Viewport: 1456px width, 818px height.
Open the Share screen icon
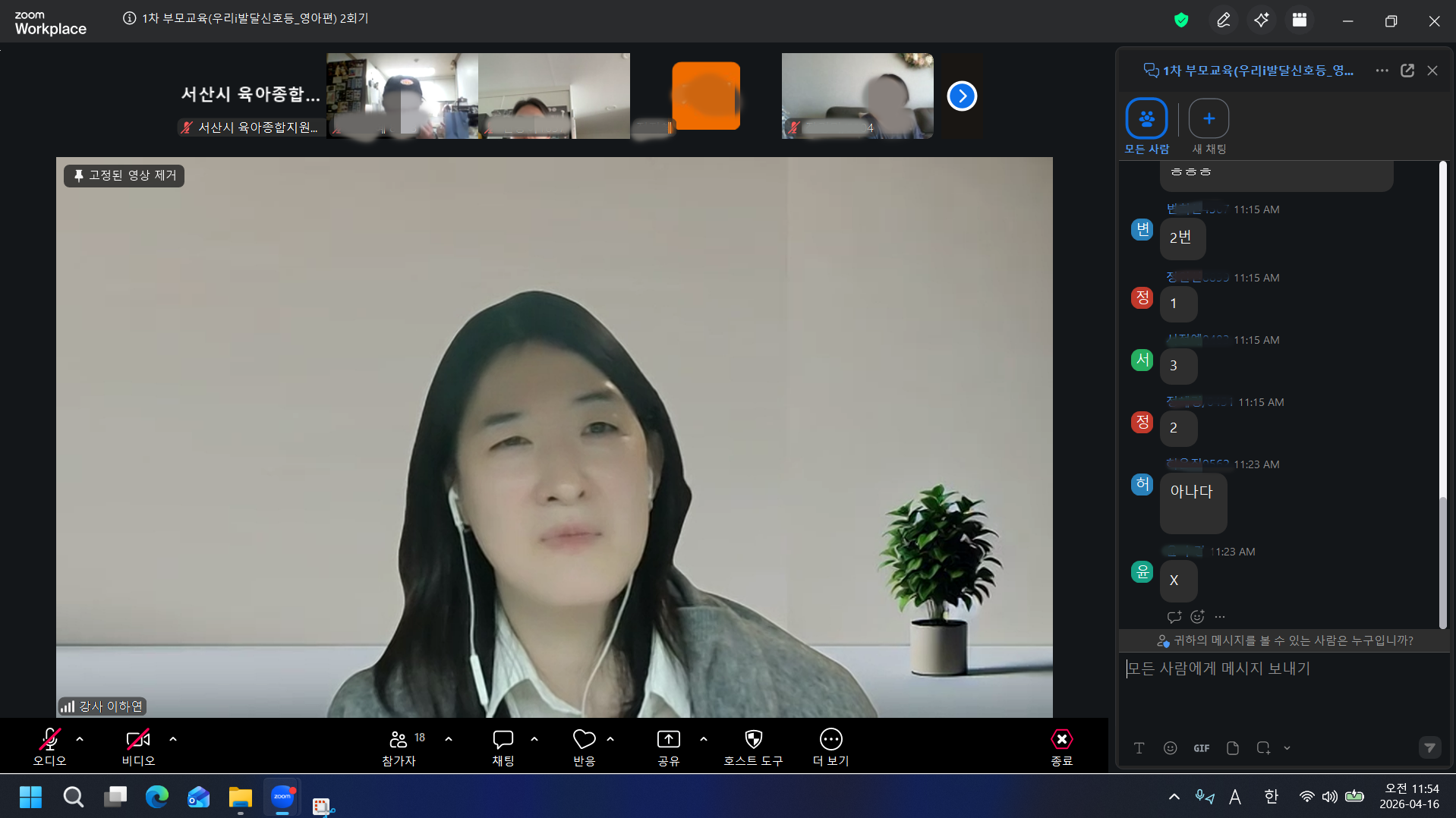(x=668, y=740)
